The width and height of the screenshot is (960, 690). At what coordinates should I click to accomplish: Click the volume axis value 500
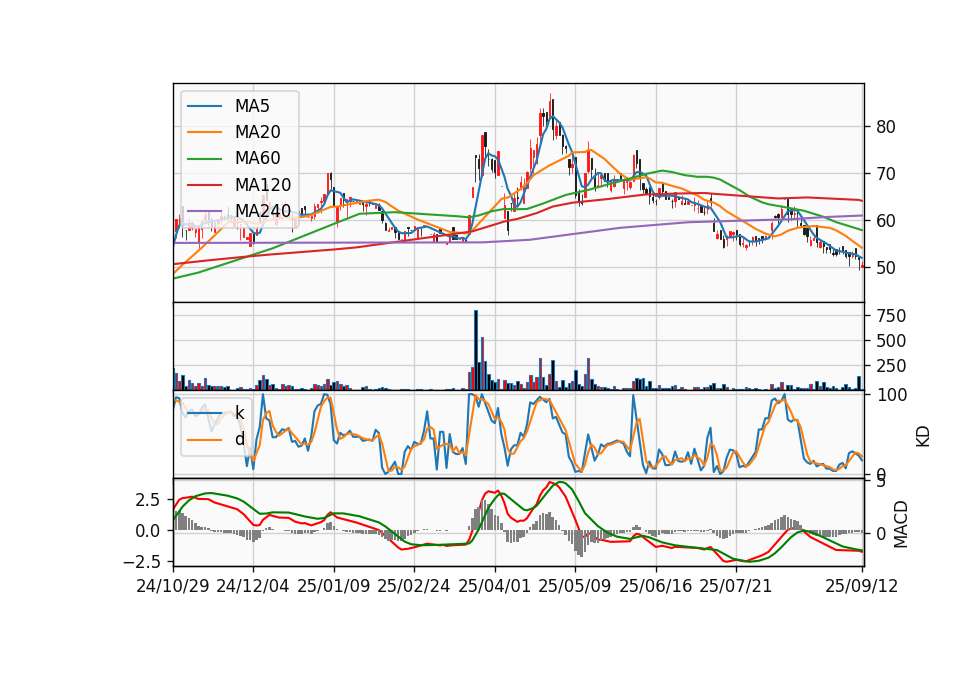[891, 341]
